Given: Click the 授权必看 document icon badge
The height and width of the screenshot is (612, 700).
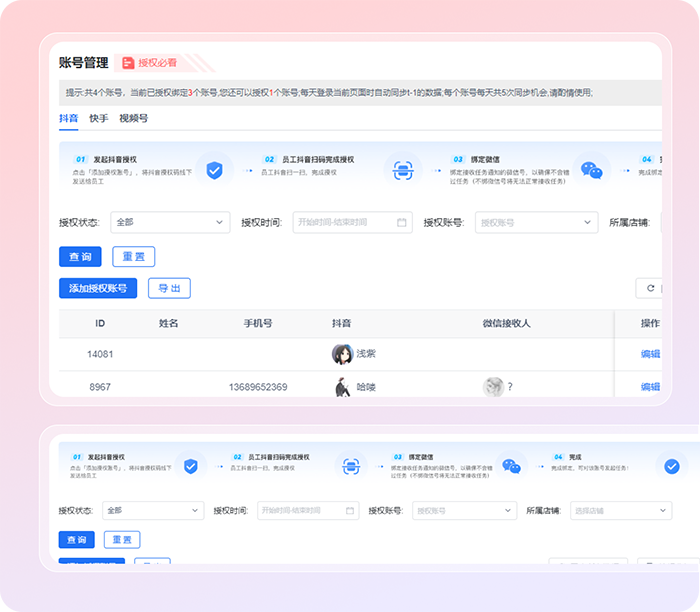Looking at the screenshot, I should pos(128,63).
